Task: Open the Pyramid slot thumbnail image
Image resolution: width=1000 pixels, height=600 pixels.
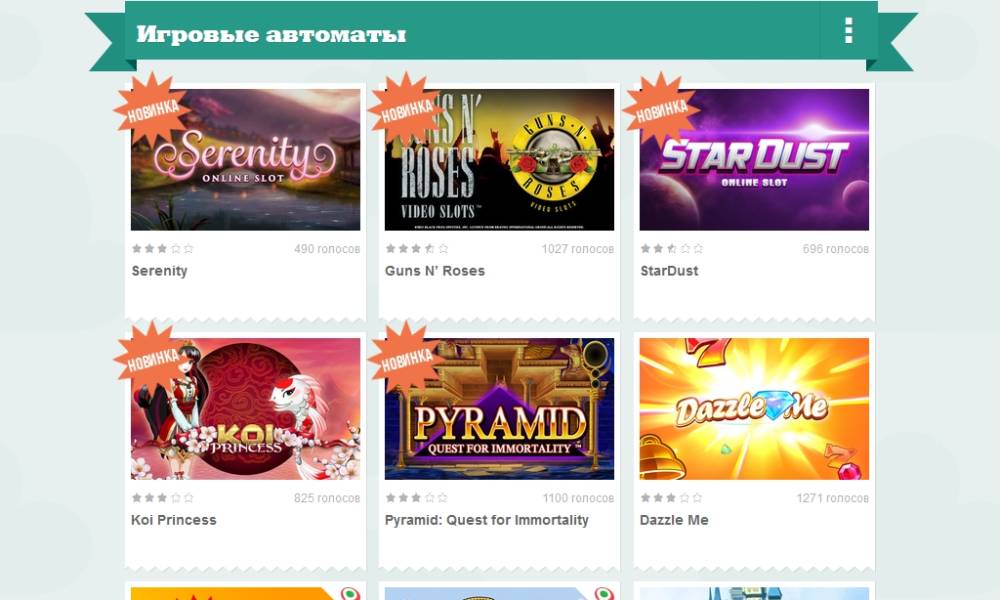Action: 499,409
